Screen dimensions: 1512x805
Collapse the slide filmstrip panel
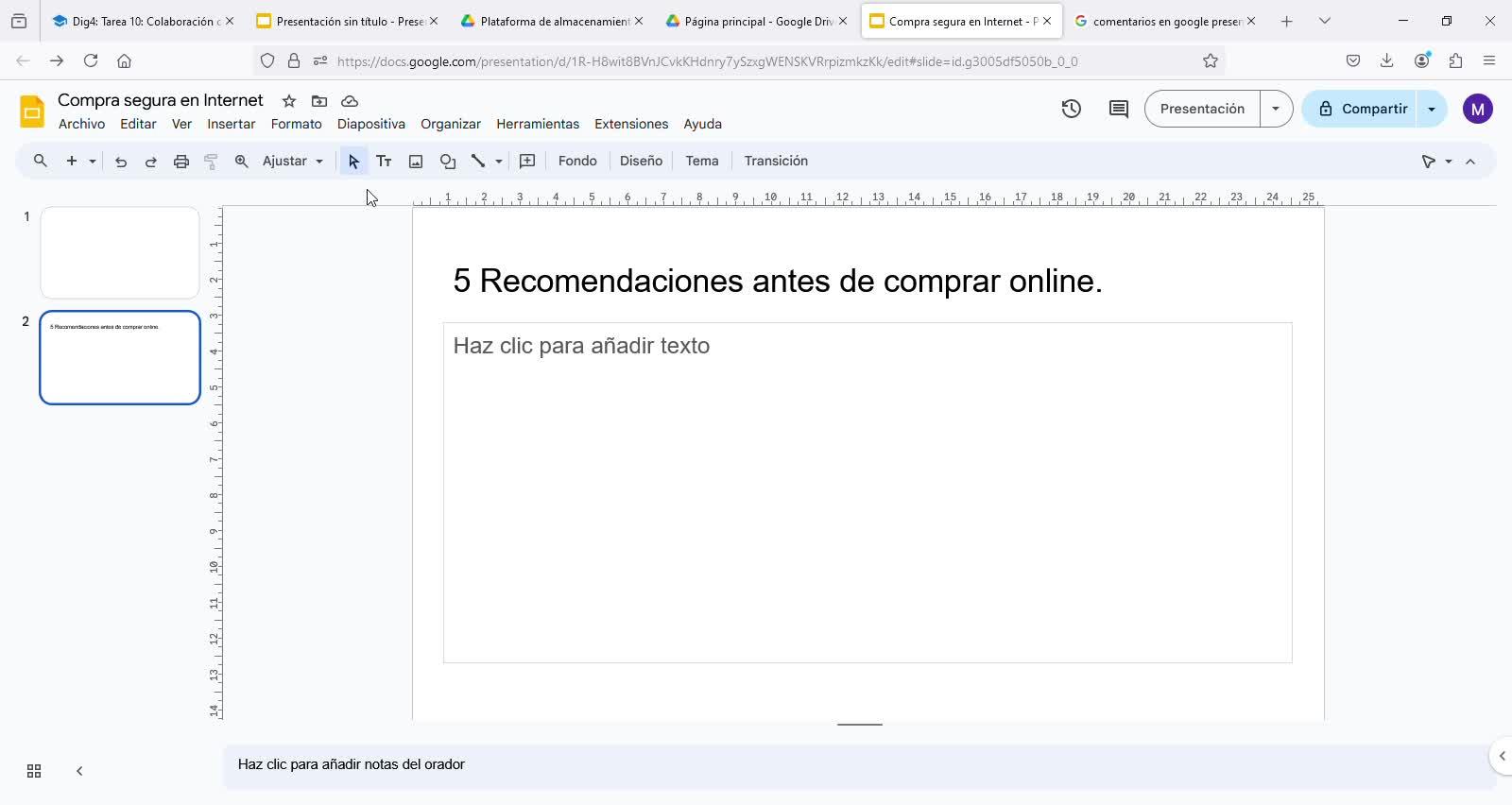pyautogui.click(x=79, y=771)
